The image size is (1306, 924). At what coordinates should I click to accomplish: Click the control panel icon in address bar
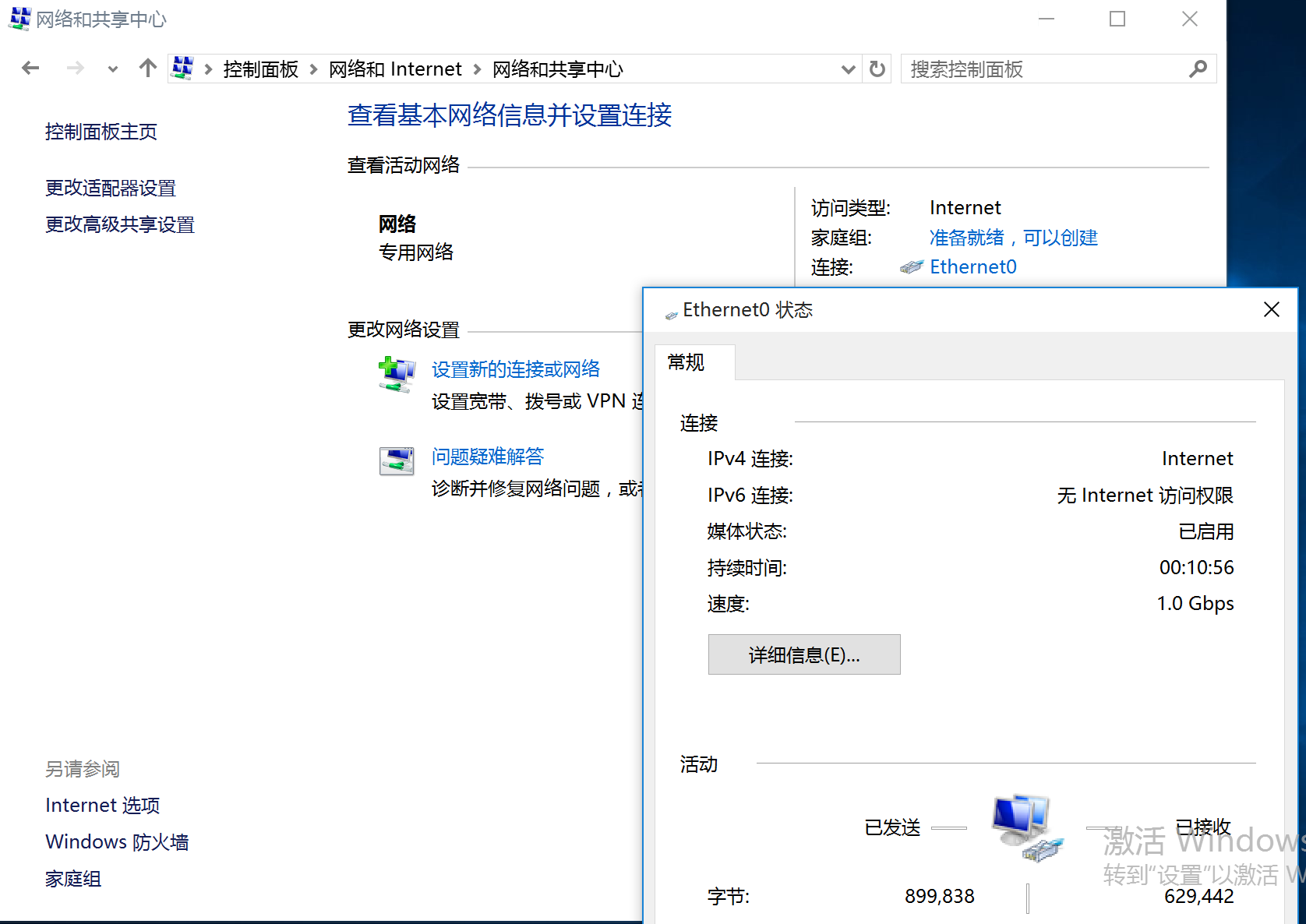(183, 69)
